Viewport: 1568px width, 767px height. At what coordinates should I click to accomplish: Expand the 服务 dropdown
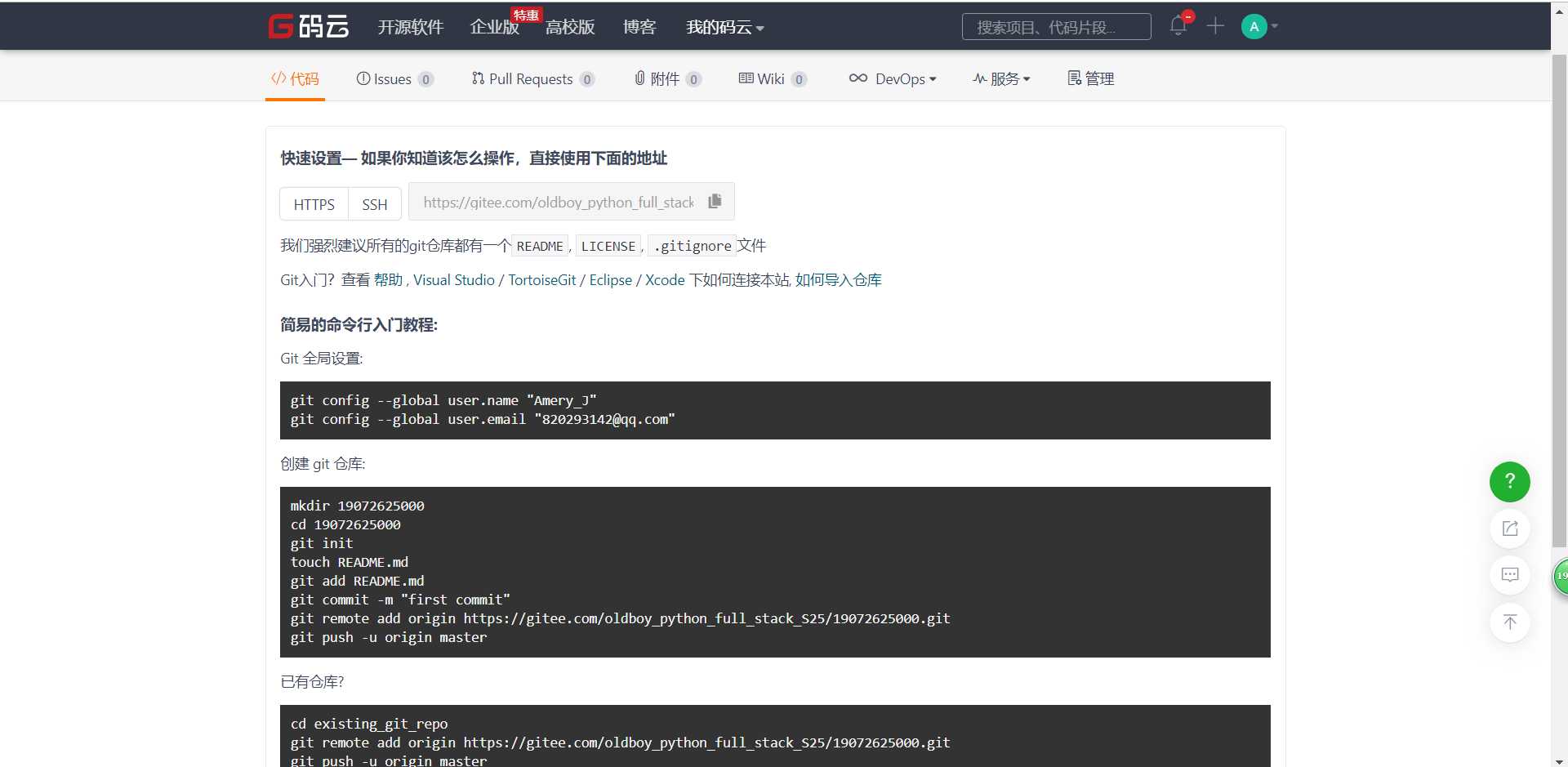point(1001,78)
